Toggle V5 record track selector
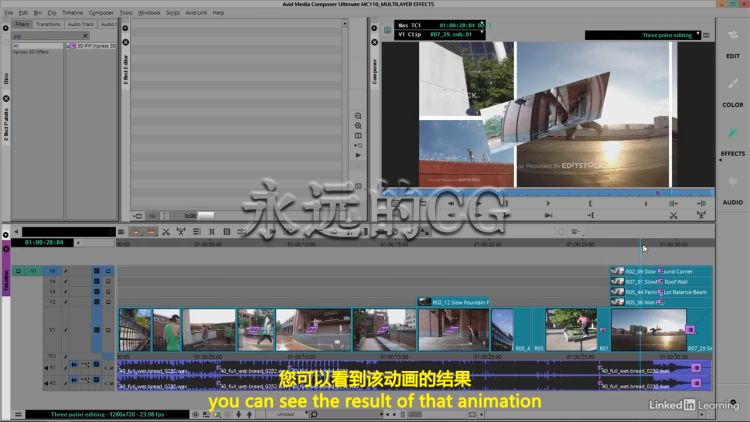 [52, 271]
